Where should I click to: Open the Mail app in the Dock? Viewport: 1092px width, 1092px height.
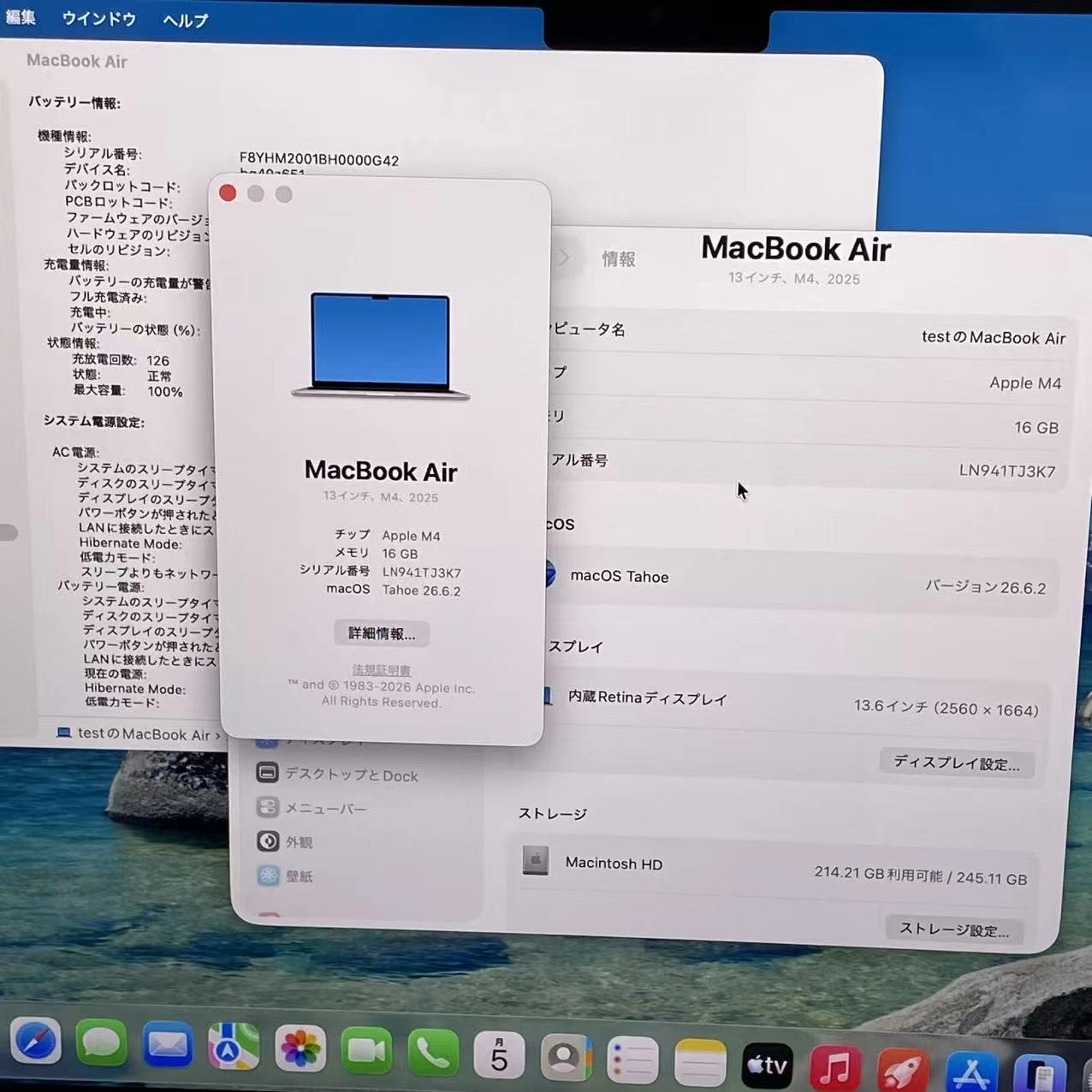(168, 1046)
